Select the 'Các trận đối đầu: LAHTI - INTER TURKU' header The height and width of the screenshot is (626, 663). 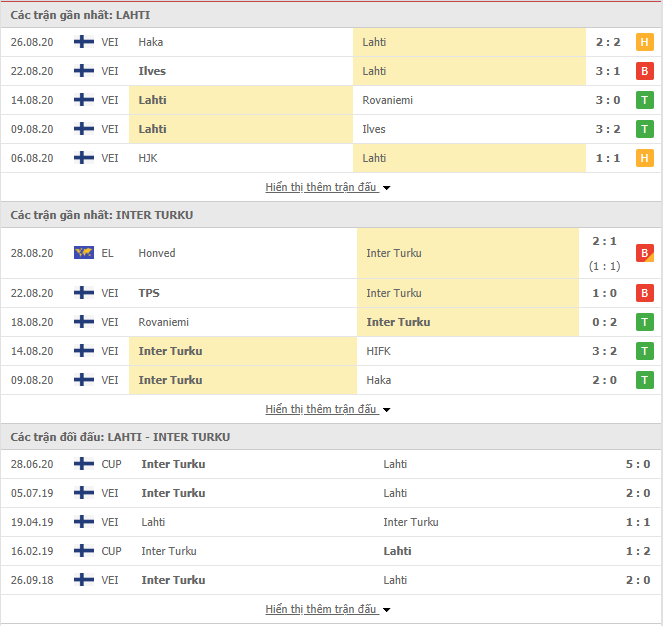click(x=120, y=437)
